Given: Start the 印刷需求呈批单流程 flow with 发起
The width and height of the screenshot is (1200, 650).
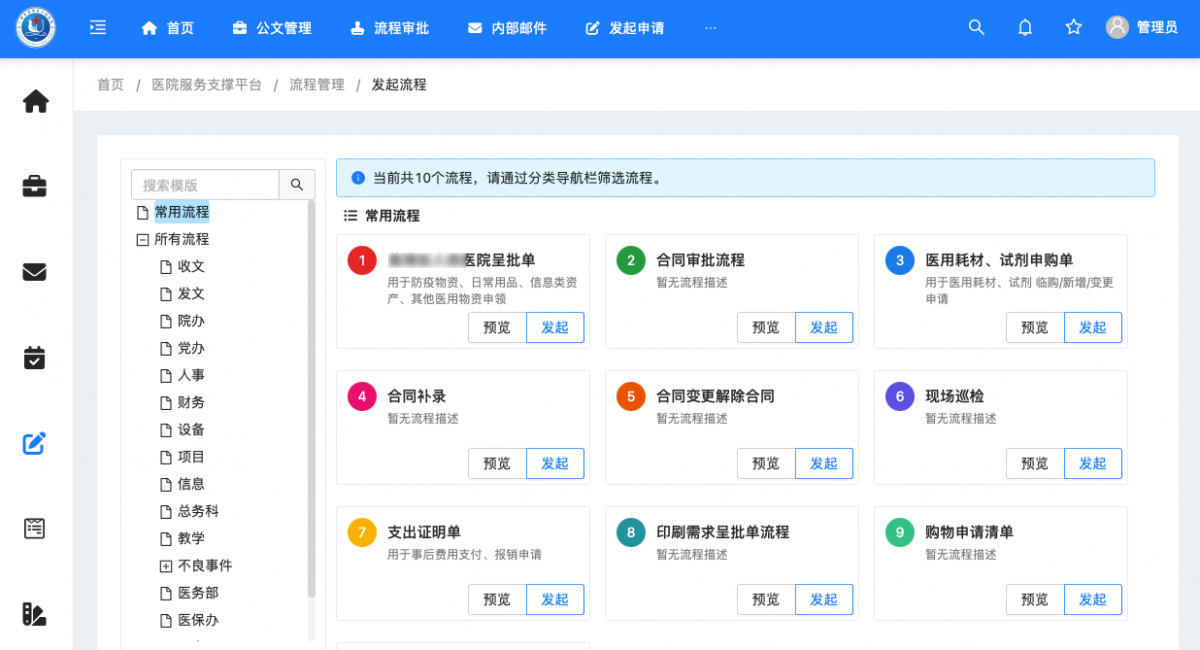Looking at the screenshot, I should pos(824,599).
